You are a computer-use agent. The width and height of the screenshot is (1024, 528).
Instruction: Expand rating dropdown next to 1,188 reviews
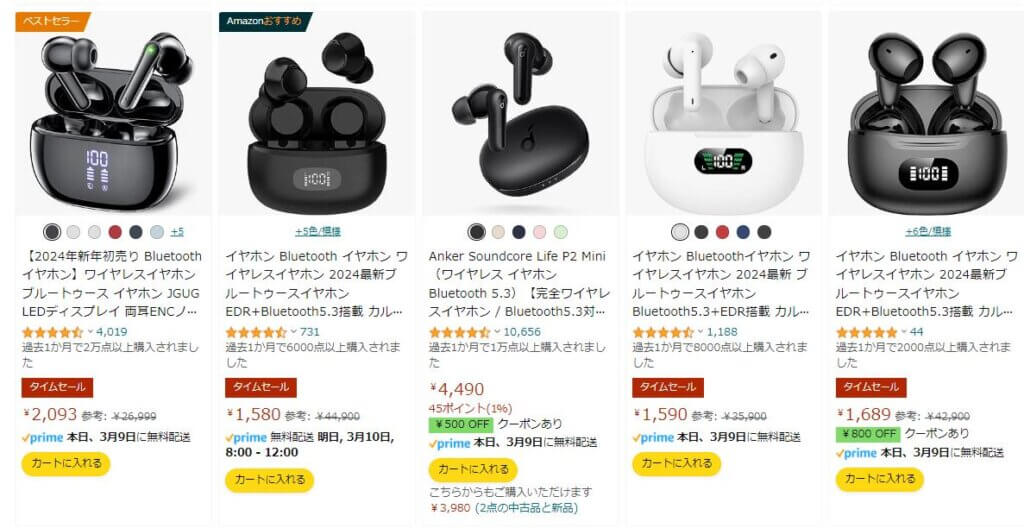(700, 331)
